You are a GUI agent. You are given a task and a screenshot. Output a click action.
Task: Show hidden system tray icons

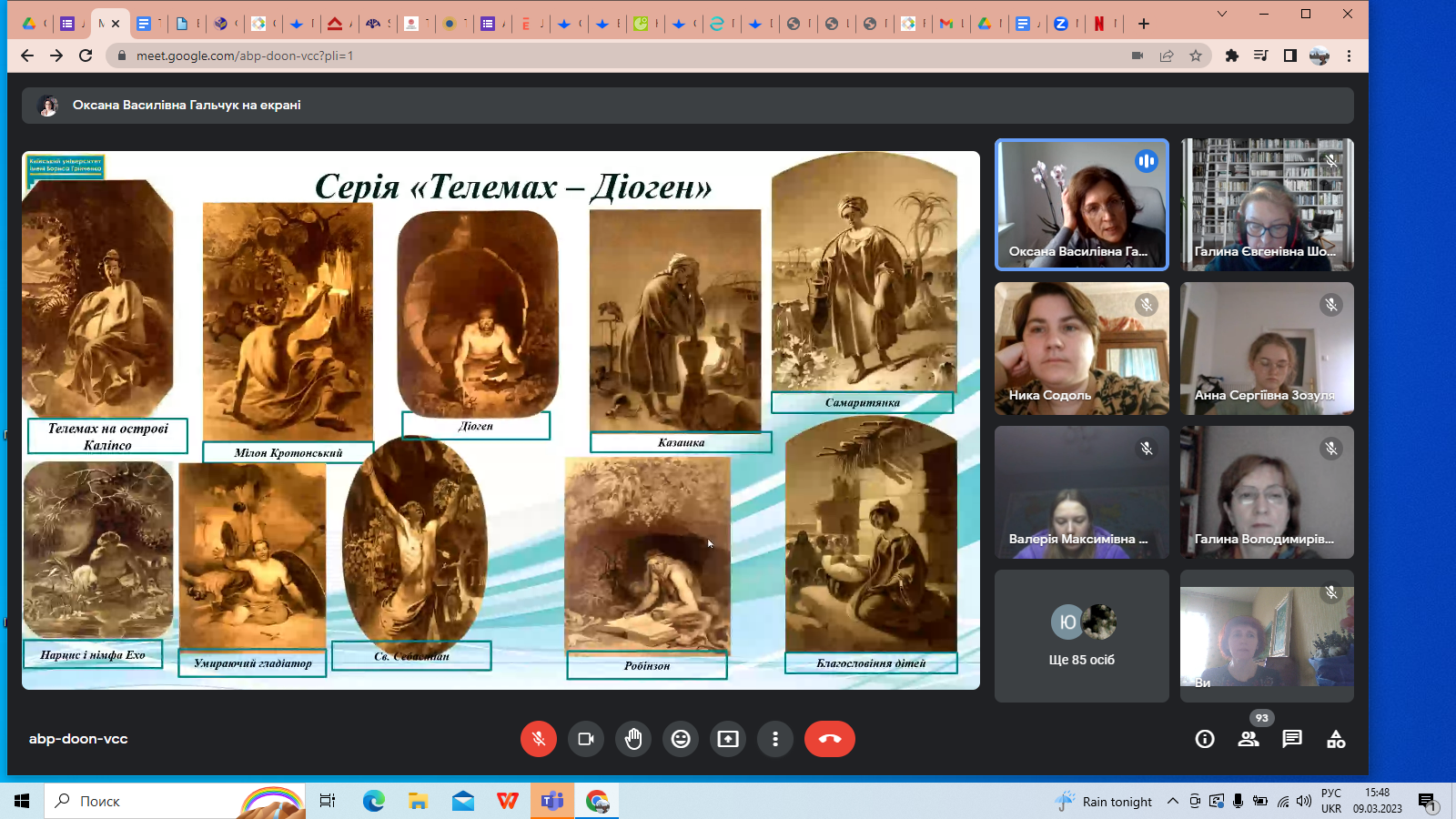click(1173, 801)
